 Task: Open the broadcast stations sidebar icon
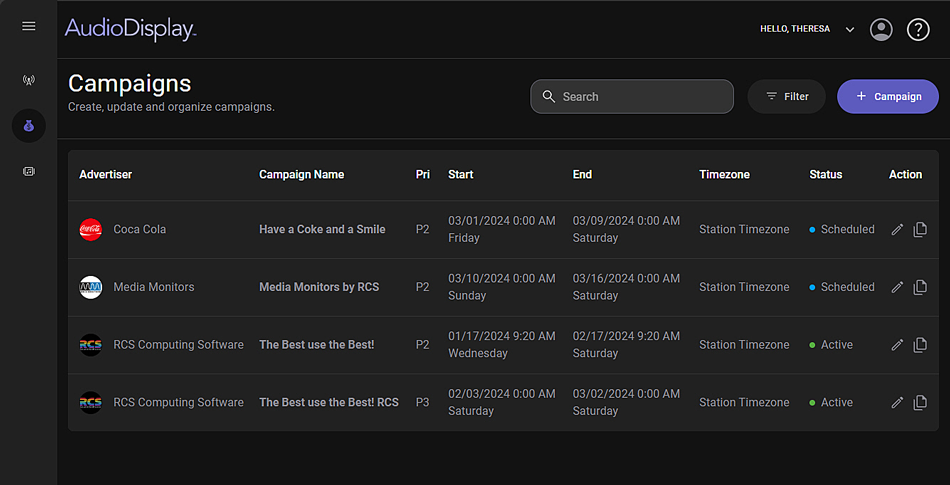click(28, 80)
